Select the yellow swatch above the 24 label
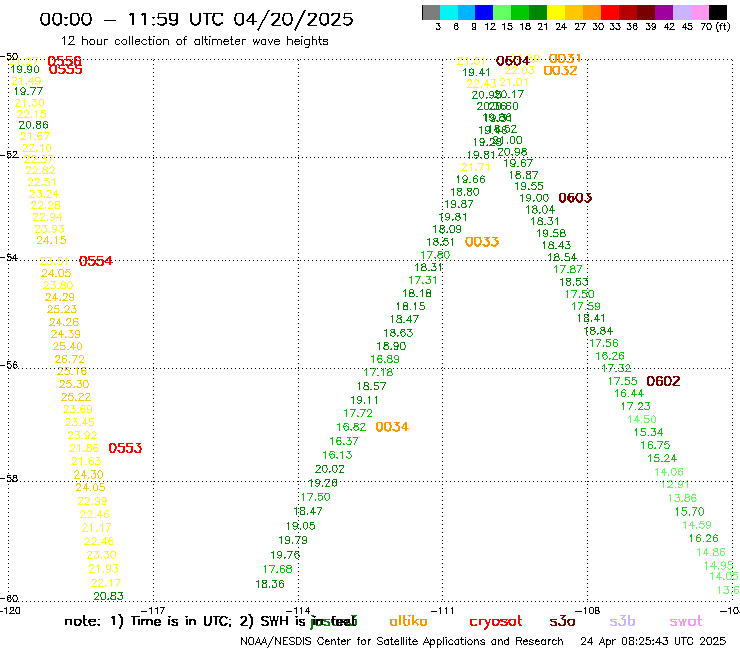740x650 pixels. [x=556, y=12]
